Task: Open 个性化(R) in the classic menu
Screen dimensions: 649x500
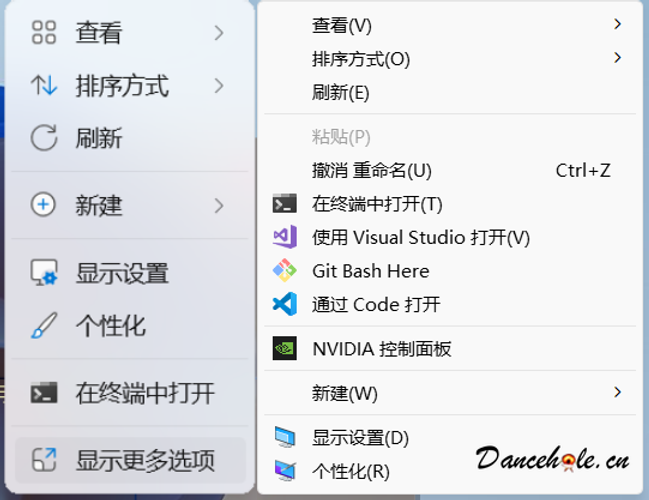Action: (x=450, y=471)
